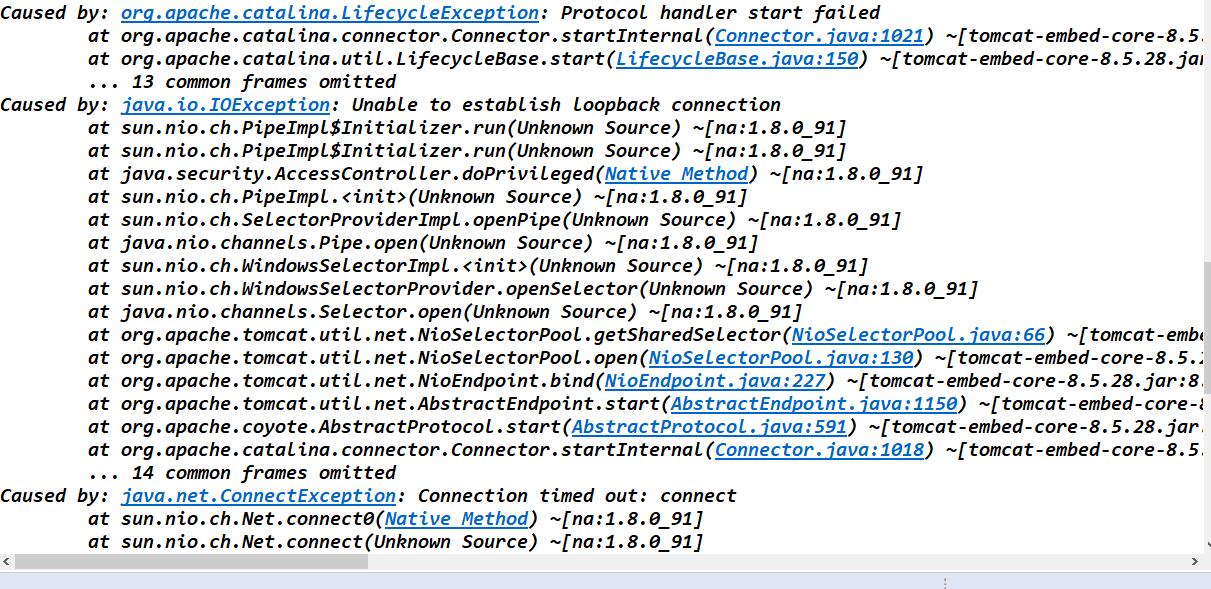Open AbstractEndpoint.java:1150 link
This screenshot has height=589, width=1211.
pyautogui.click(x=814, y=404)
